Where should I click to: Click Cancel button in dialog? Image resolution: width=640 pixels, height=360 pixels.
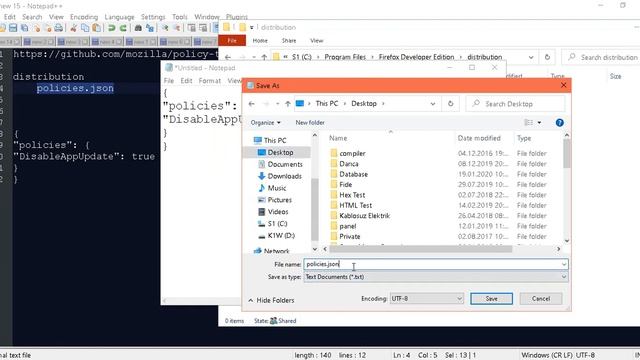click(x=541, y=299)
